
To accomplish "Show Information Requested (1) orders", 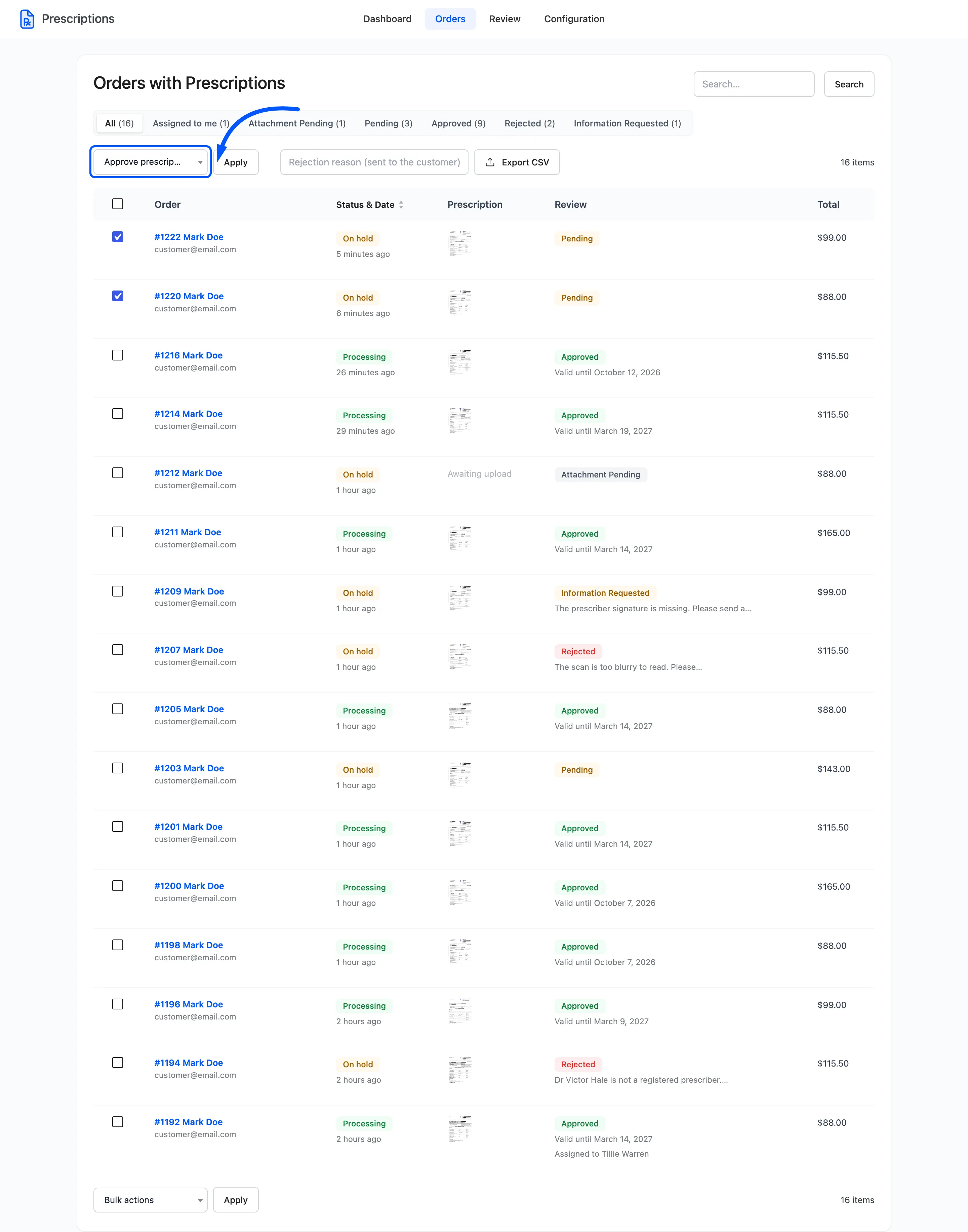I will [x=628, y=123].
